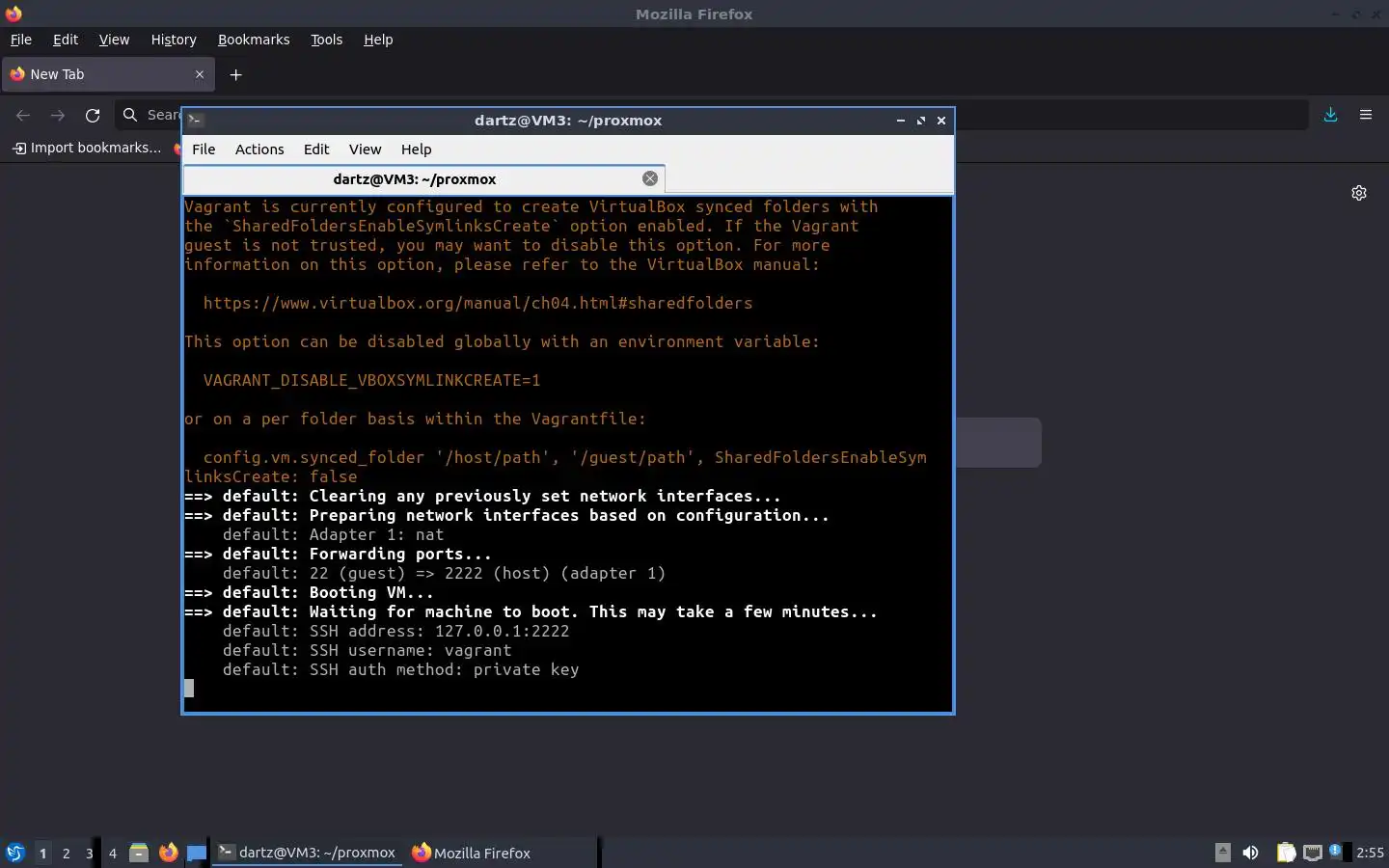1389x868 pixels.
Task: Open Firefox Help menu
Action: [x=378, y=40]
